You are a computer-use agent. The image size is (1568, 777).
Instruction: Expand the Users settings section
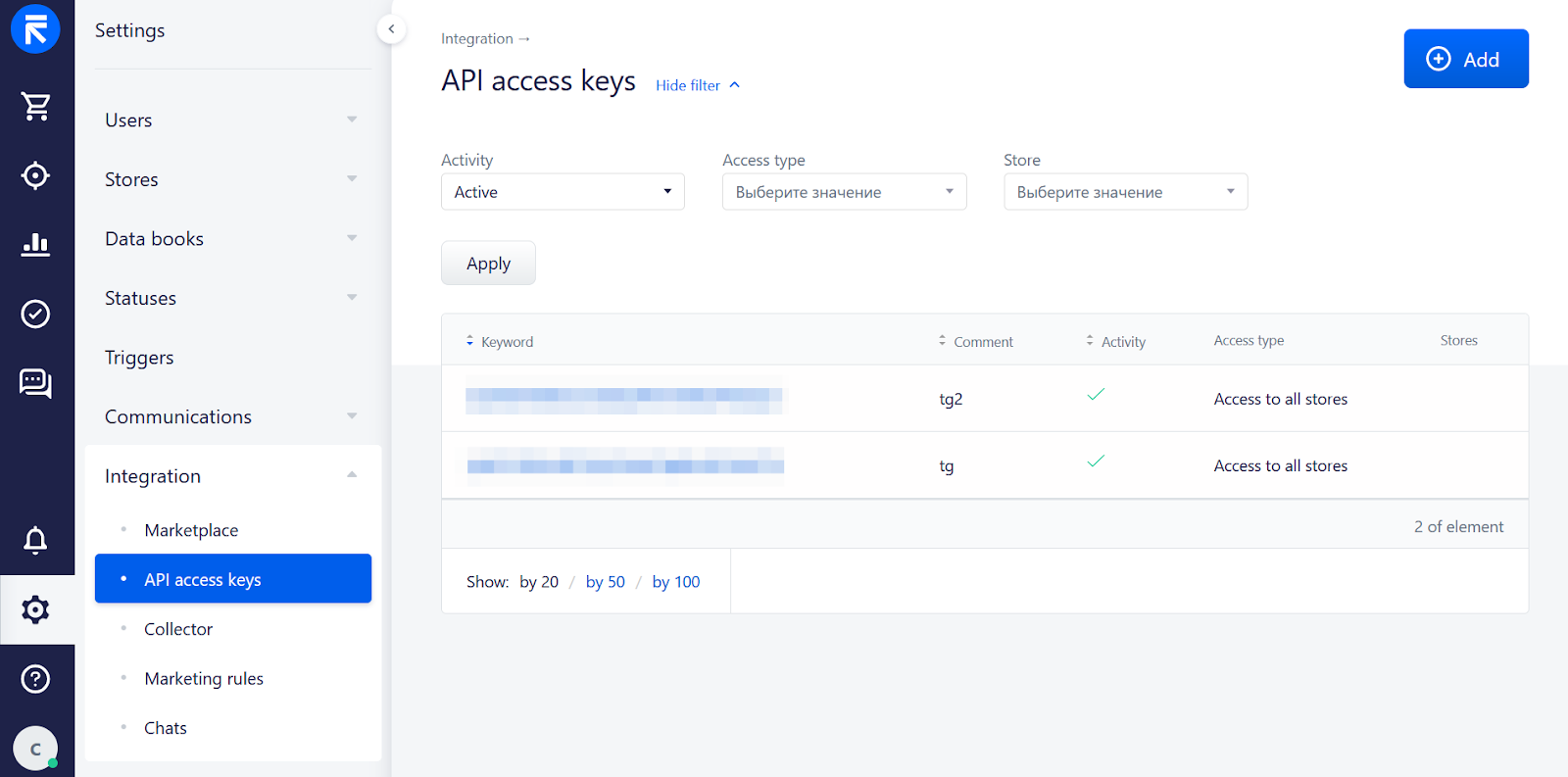pyautogui.click(x=232, y=120)
